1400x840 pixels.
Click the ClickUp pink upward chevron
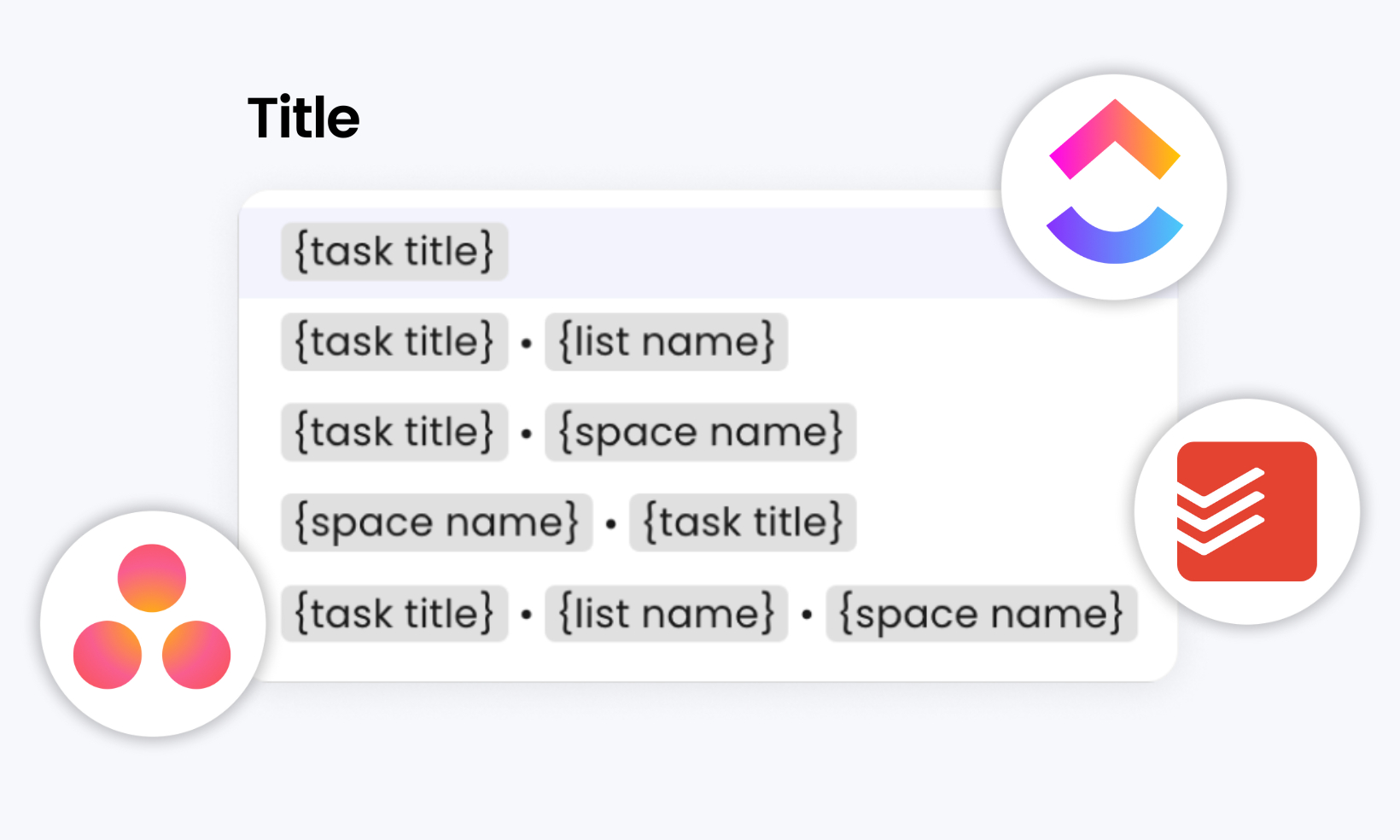pyautogui.click(x=1115, y=139)
